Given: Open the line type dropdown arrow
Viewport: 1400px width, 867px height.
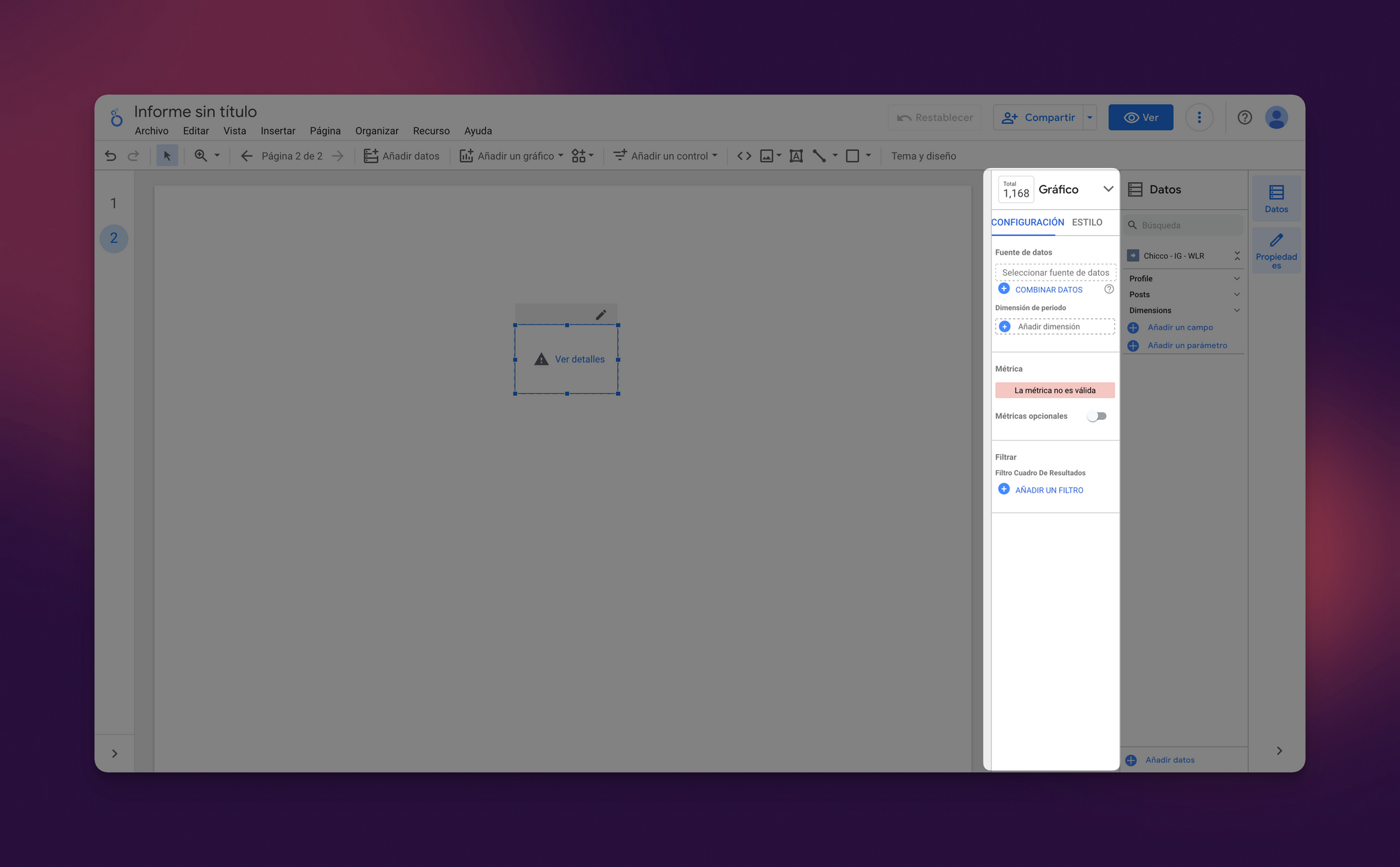Looking at the screenshot, I should point(835,156).
